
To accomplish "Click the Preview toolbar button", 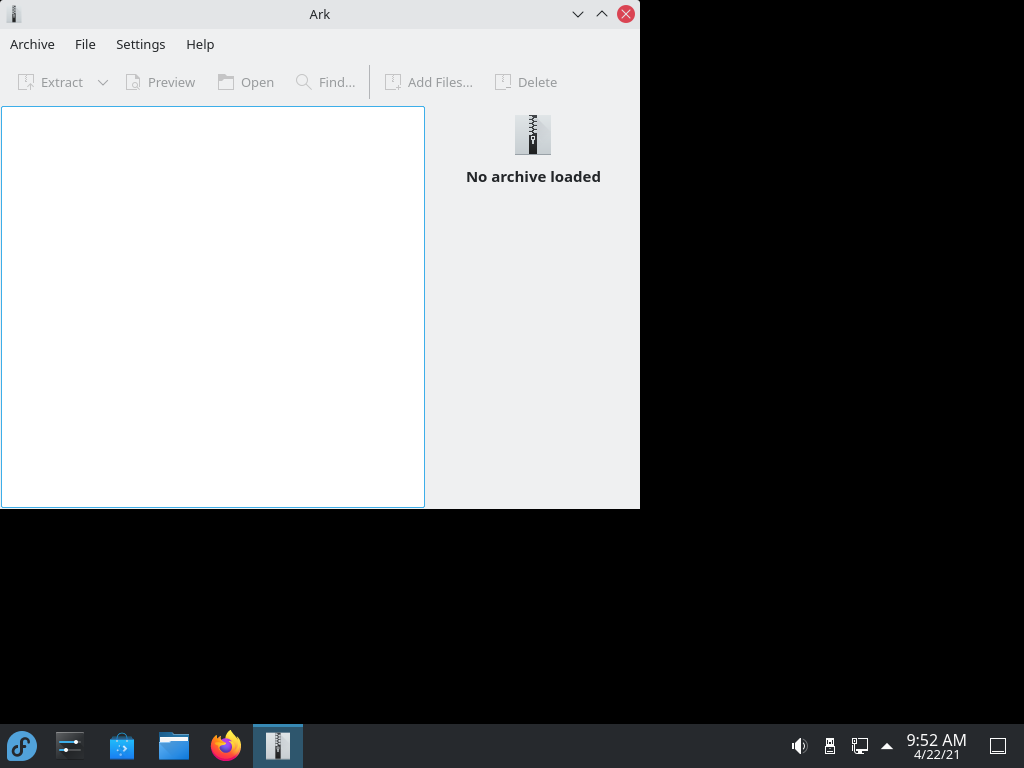I will (160, 82).
